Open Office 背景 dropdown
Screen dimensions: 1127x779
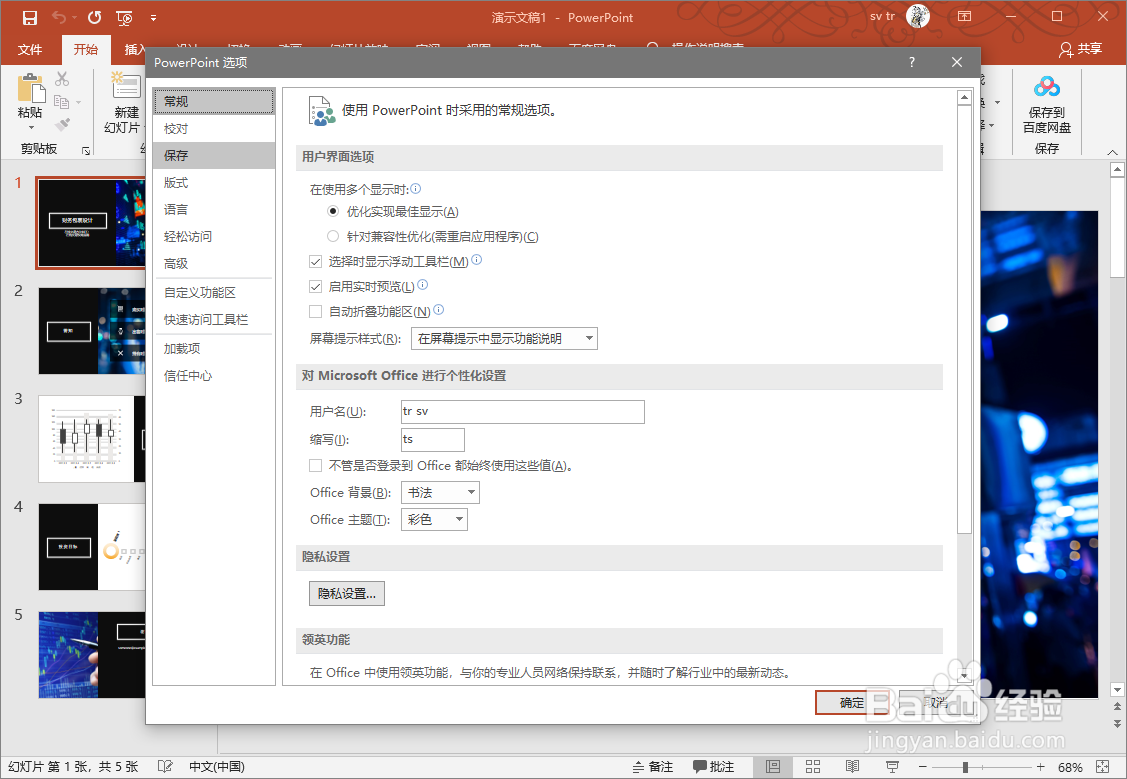pos(440,492)
